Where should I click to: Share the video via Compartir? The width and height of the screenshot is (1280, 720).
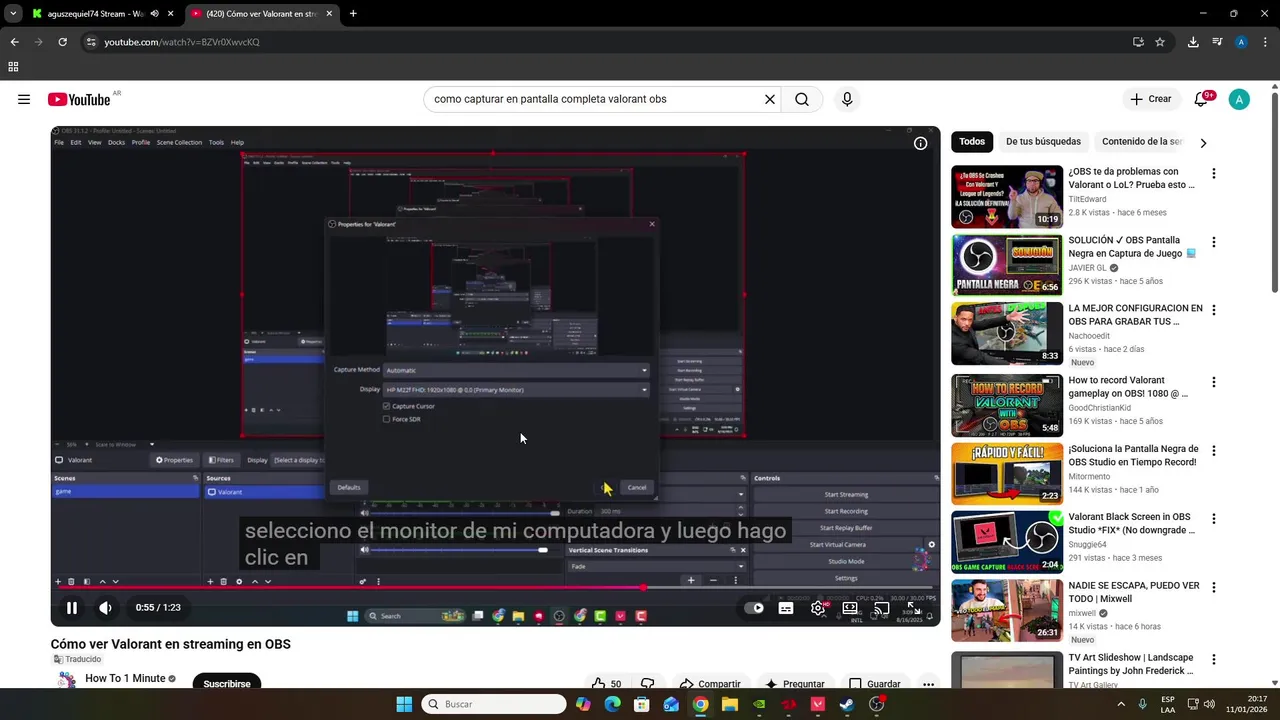point(710,684)
